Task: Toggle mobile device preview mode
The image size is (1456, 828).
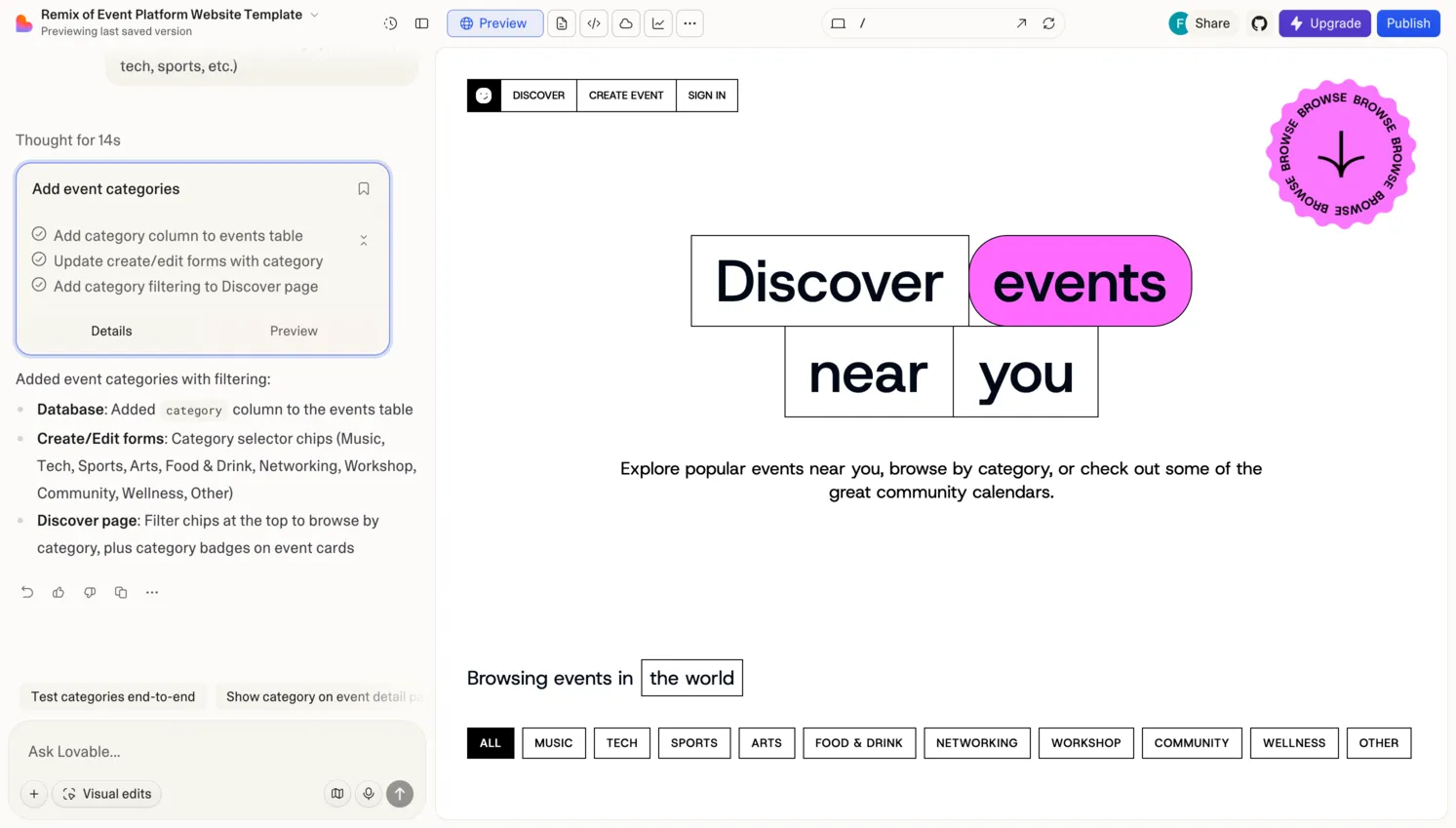Action: tap(838, 23)
